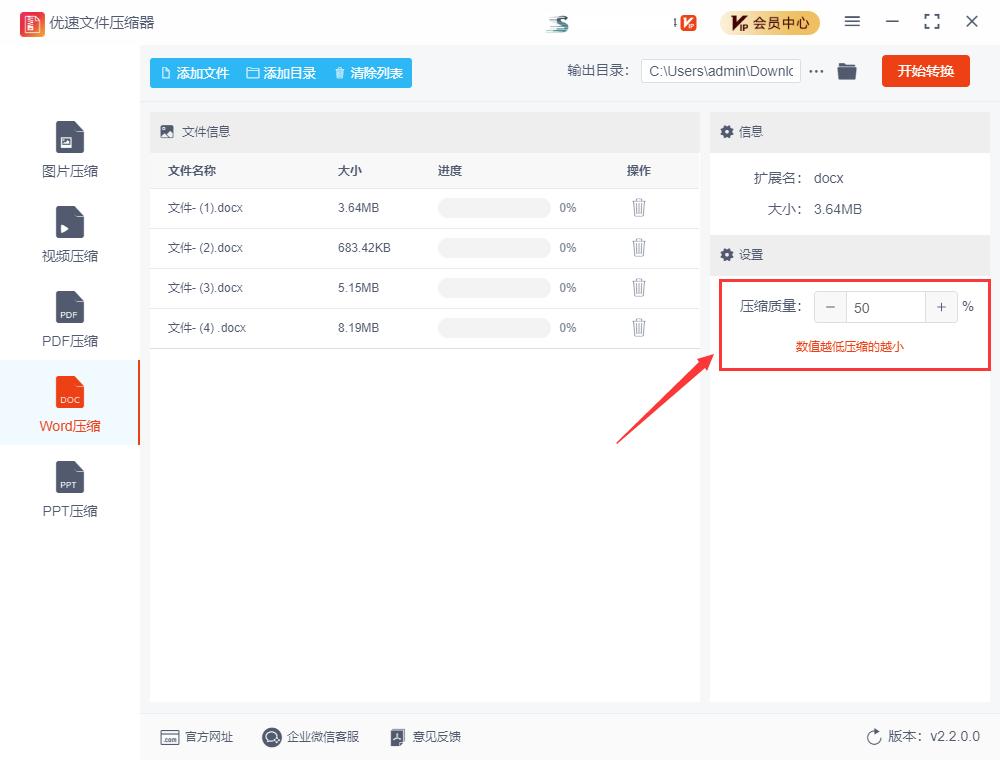
Task: Click the refresh icon beside version v2.2.0.0
Action: pos(871,737)
